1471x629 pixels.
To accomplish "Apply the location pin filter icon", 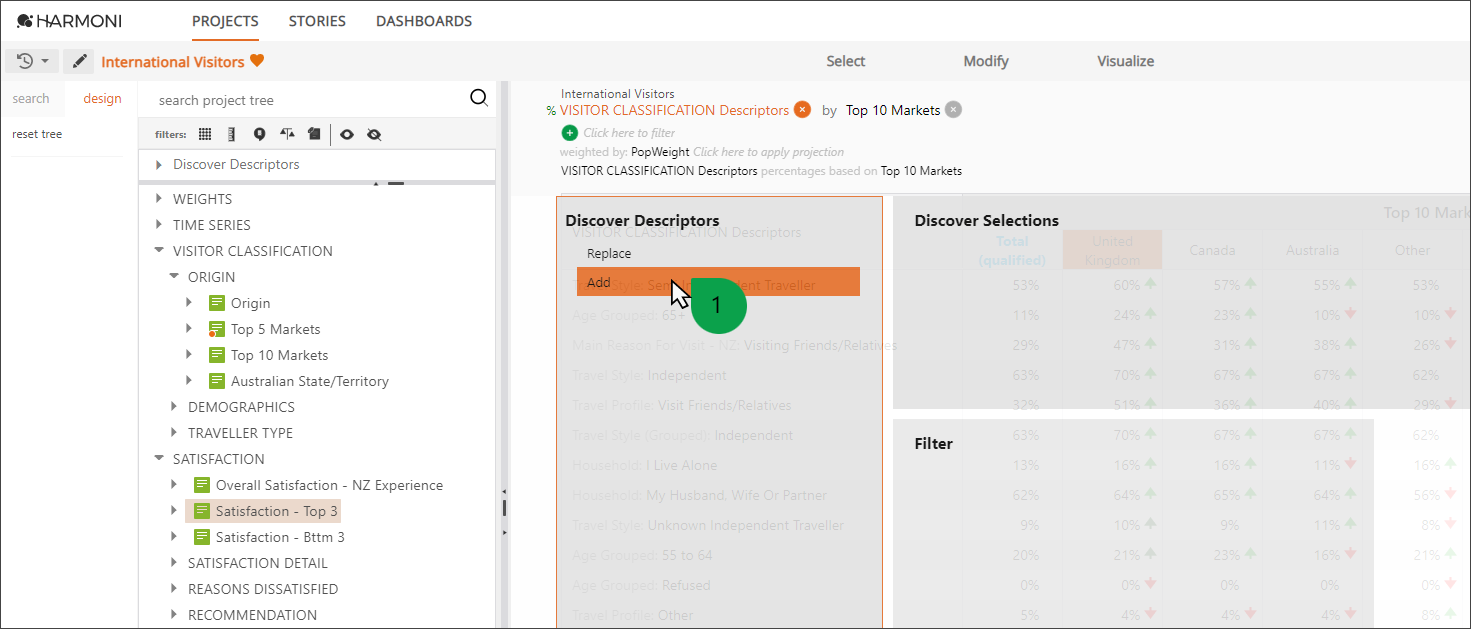I will click(x=259, y=134).
